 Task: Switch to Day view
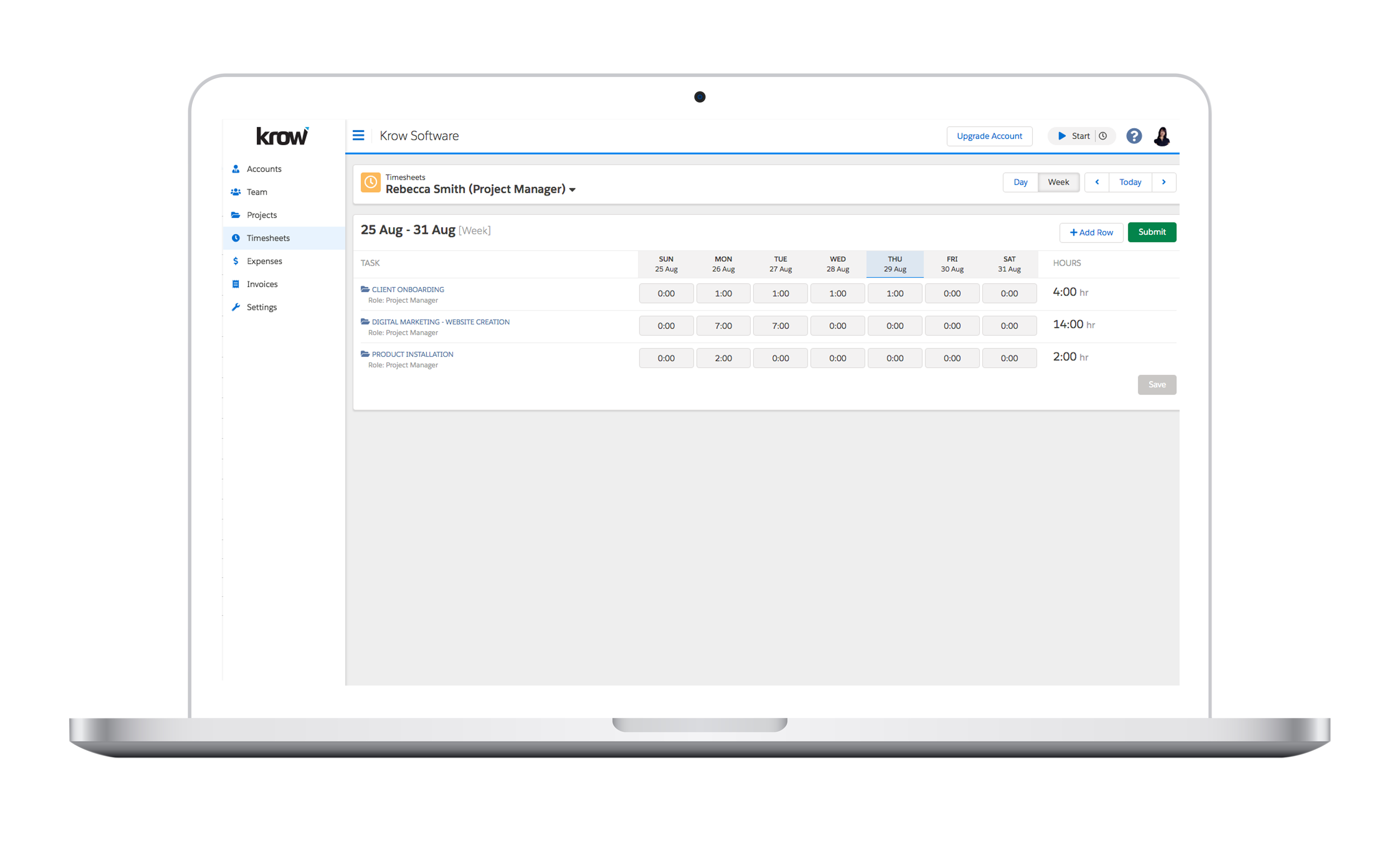click(x=1020, y=182)
